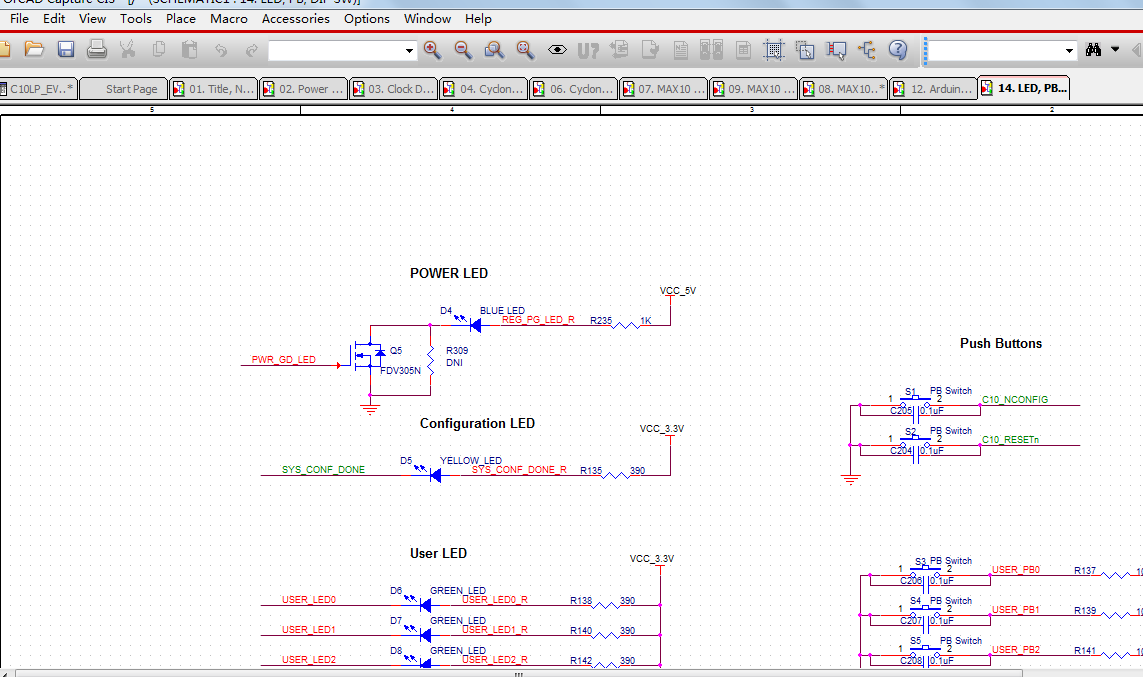The image size is (1143, 677).
Task: Select the C10_RESETn net label
Action: (x=1010, y=439)
